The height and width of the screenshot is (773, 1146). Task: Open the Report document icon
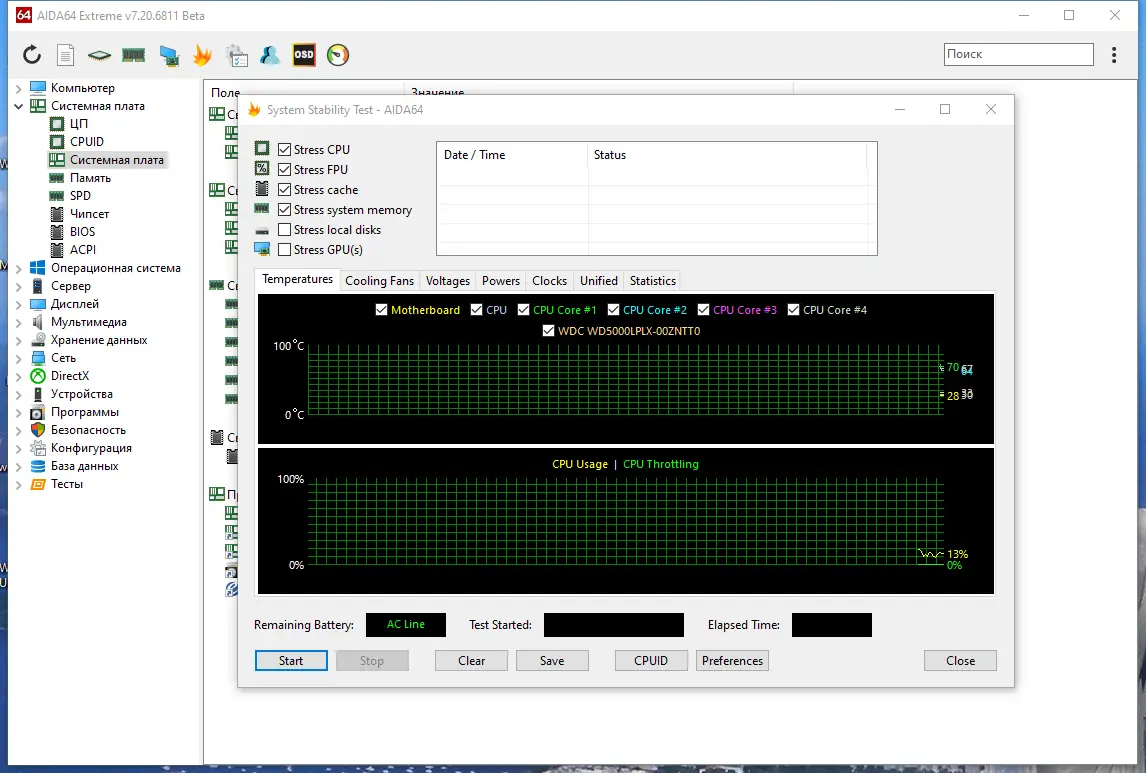pos(66,55)
